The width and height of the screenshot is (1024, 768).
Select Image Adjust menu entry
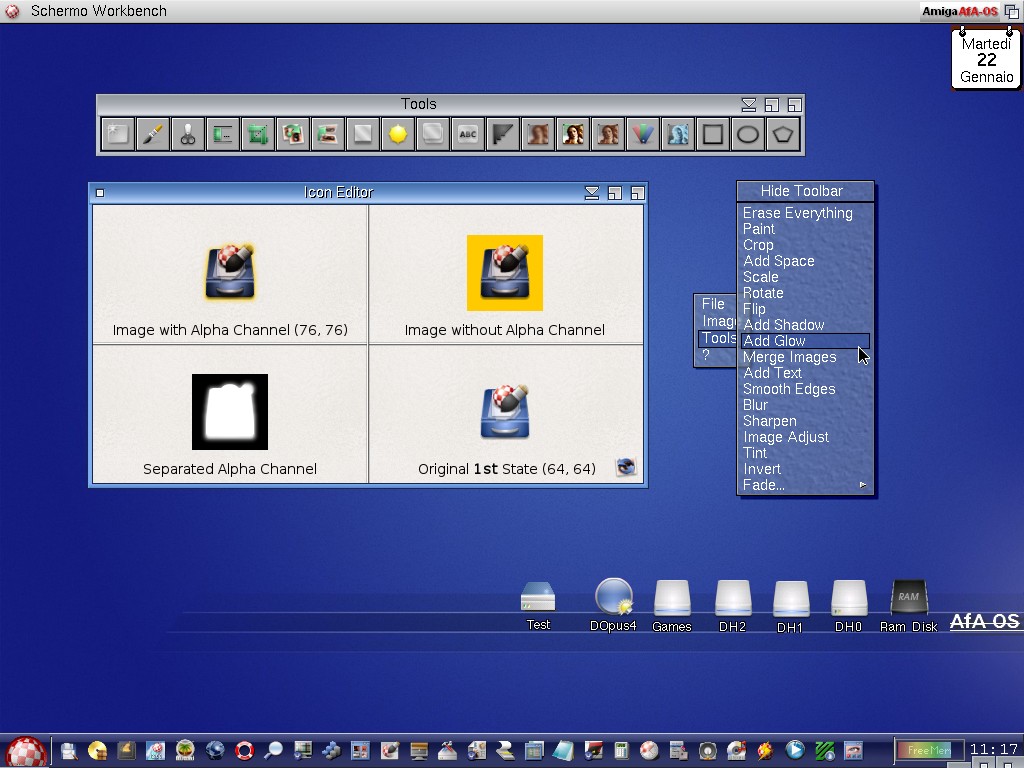coord(786,437)
